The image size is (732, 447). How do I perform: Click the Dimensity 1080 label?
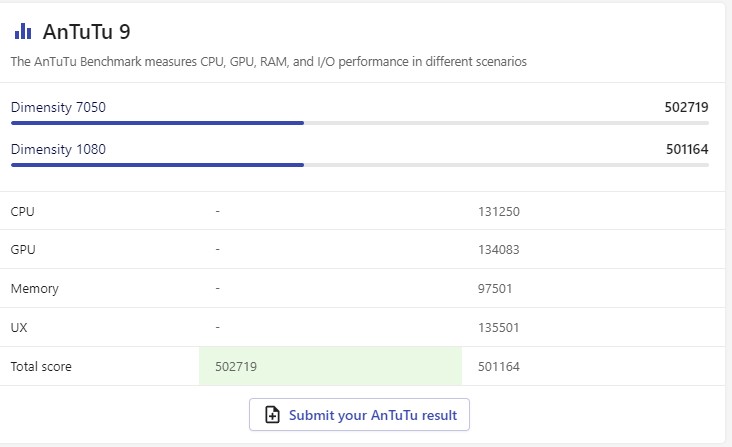(58, 149)
